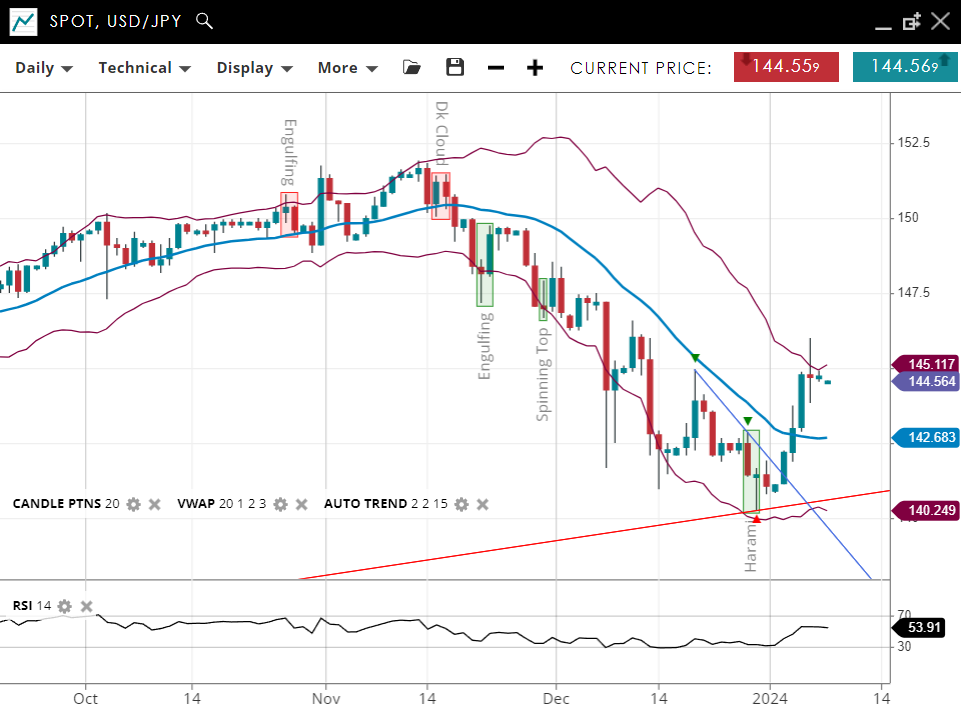This screenshot has width=961, height=713.
Task: Remove the RSI indicator panel
Action: click(87, 606)
